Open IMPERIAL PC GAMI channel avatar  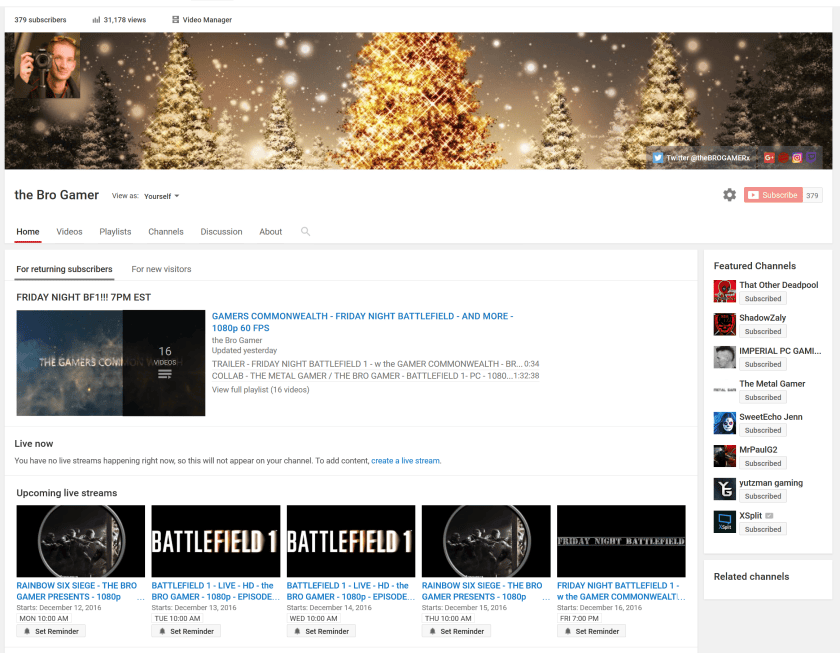coord(725,357)
